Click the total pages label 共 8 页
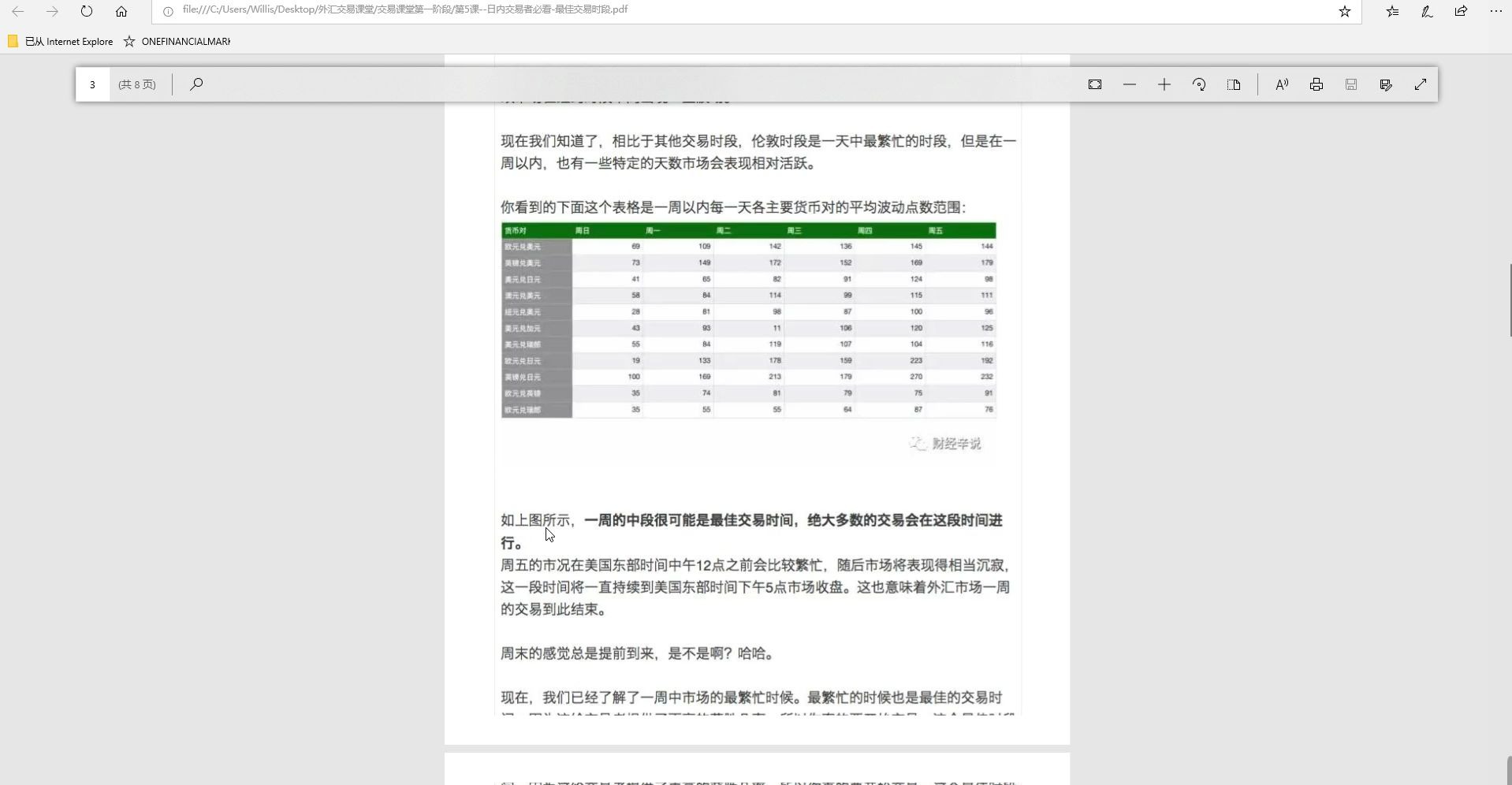 pyautogui.click(x=137, y=84)
